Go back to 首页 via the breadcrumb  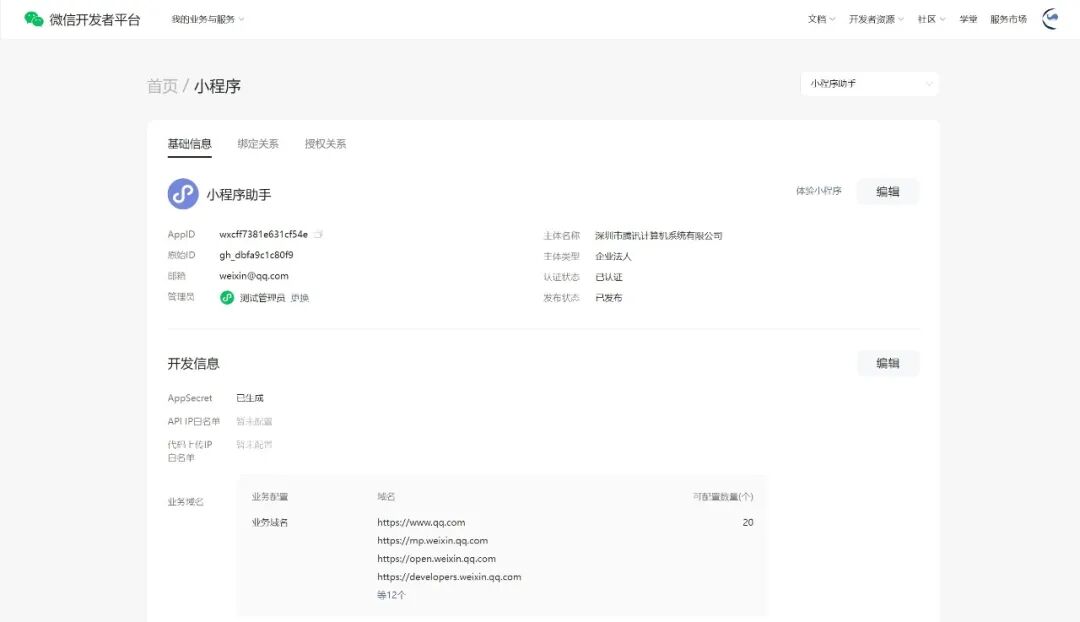[x=162, y=86]
